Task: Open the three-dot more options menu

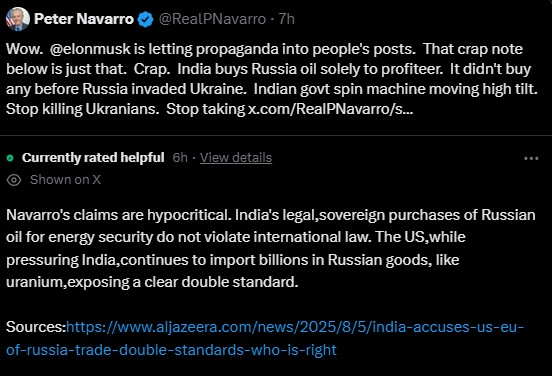Action: click(531, 158)
